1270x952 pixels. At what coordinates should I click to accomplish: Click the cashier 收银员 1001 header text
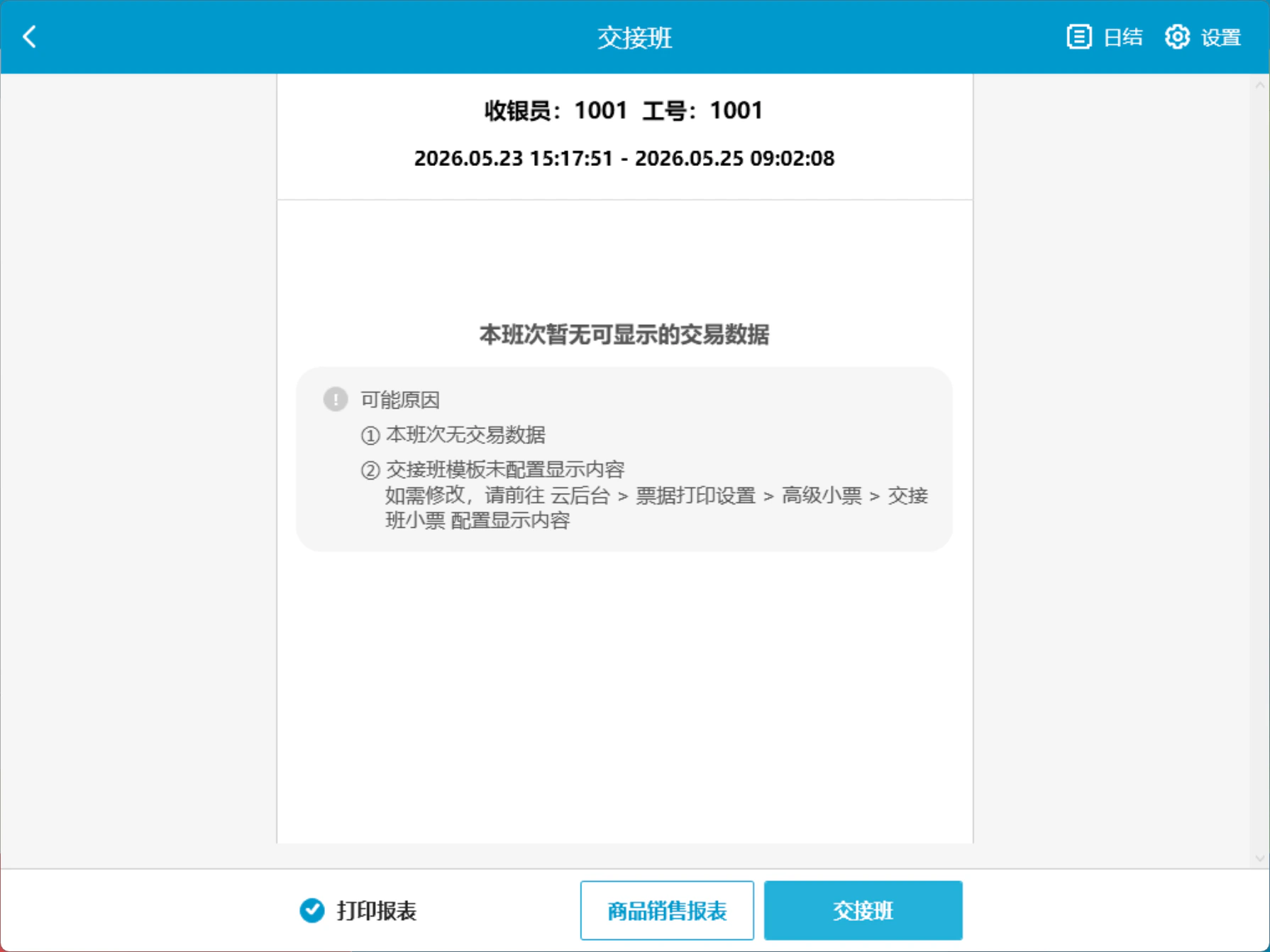pyautogui.click(x=624, y=111)
